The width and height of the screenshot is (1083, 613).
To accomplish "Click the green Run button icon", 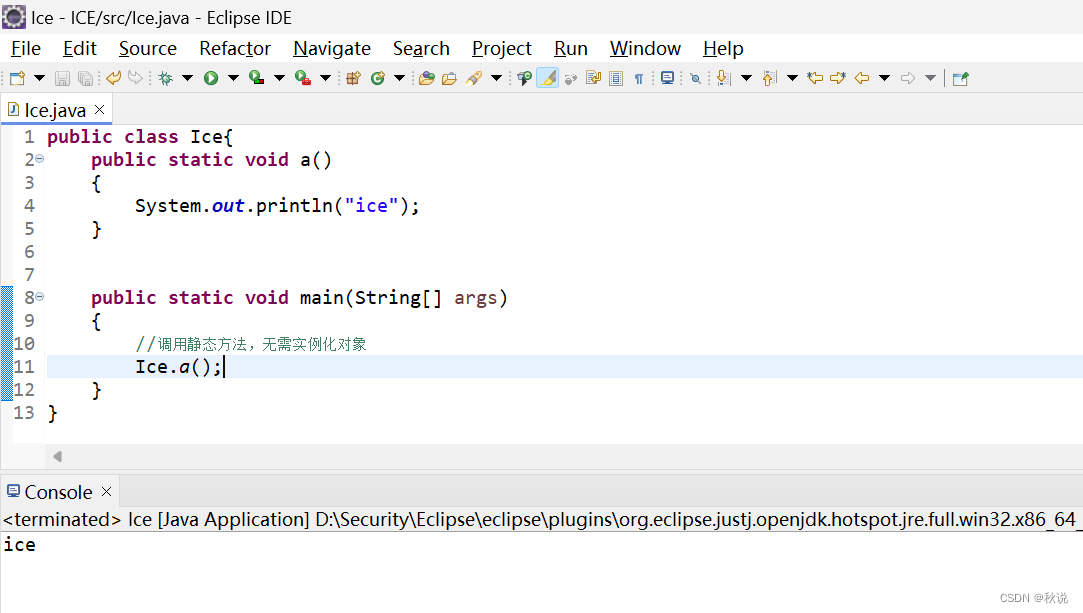I will pos(211,78).
